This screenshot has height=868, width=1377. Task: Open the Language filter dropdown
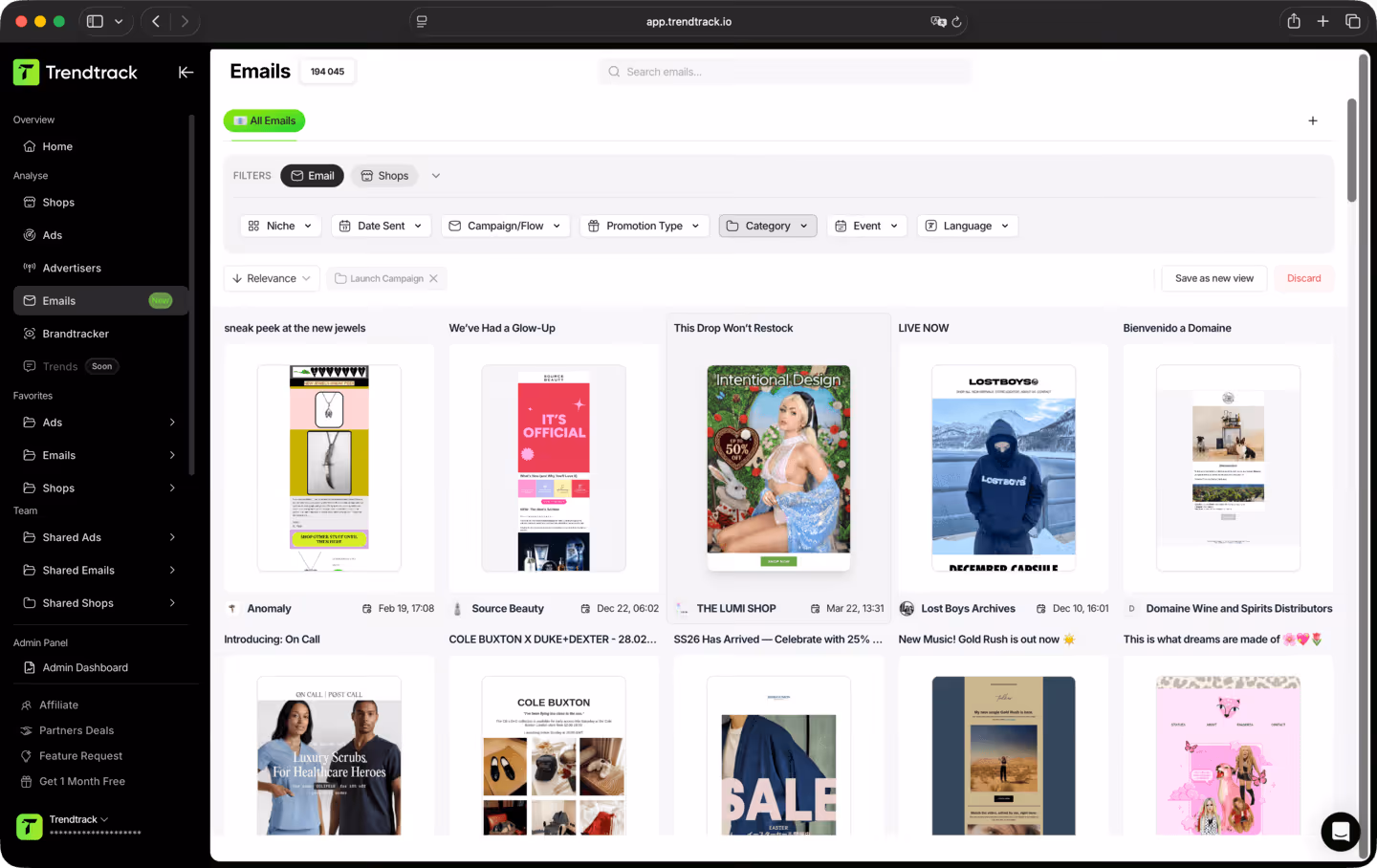point(967,226)
